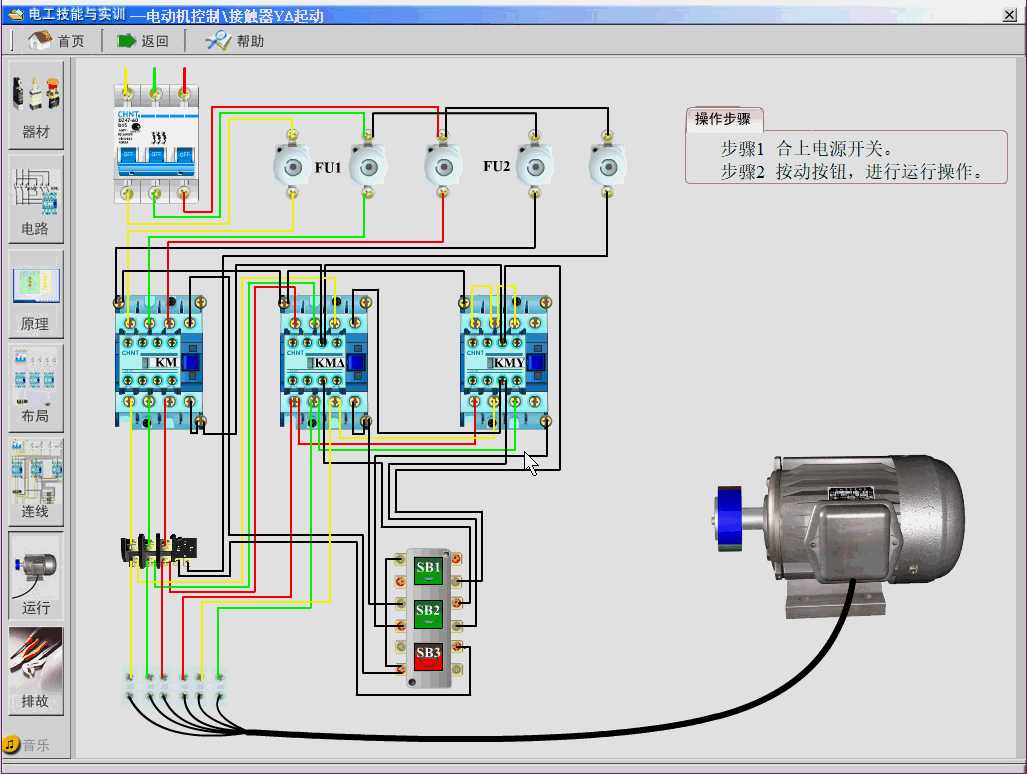Image resolution: width=1027 pixels, height=774 pixels.
Task: Open the 原理 principle diagram icon
Action: [36, 295]
